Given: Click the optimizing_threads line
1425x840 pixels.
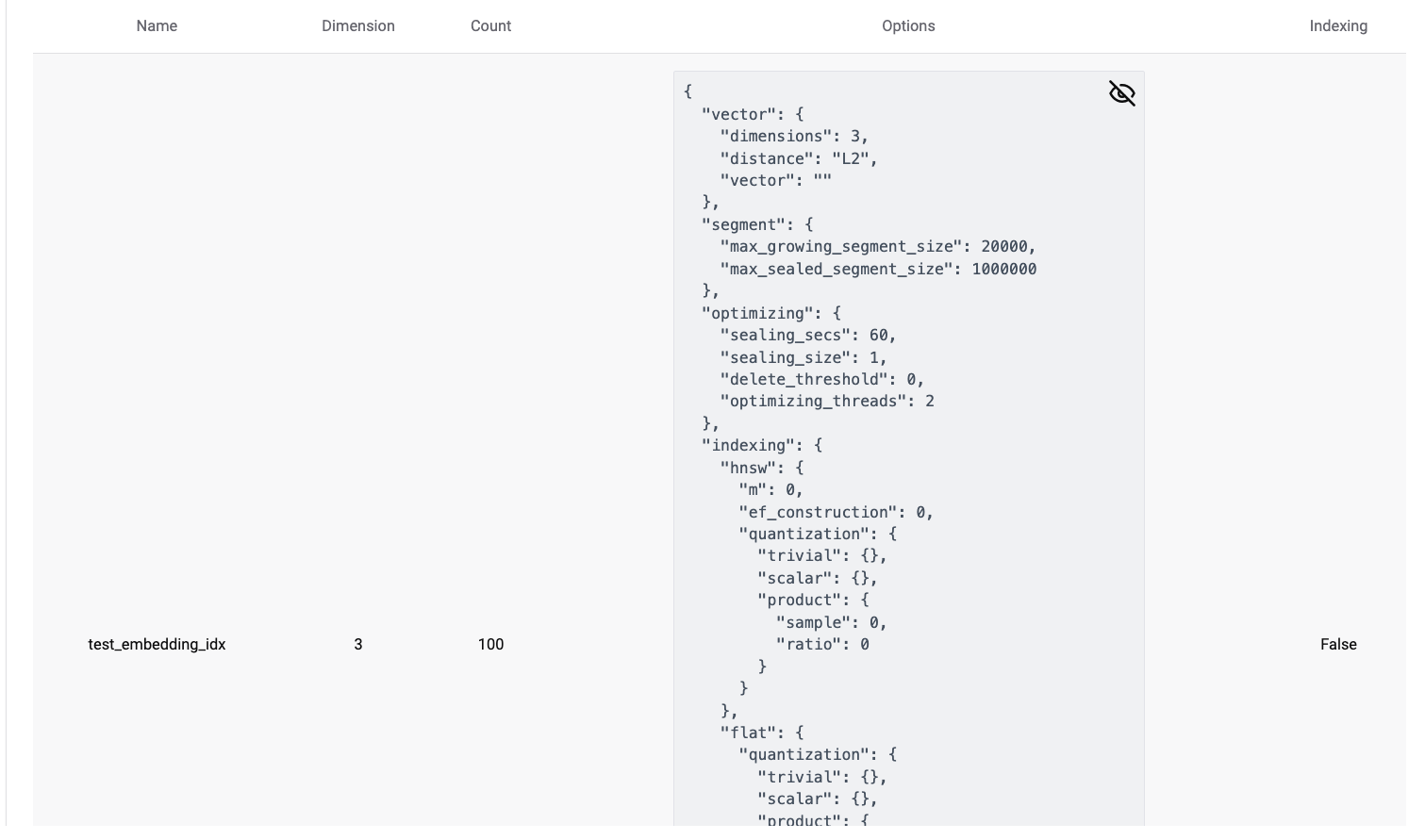Looking at the screenshot, I should pos(826,402).
